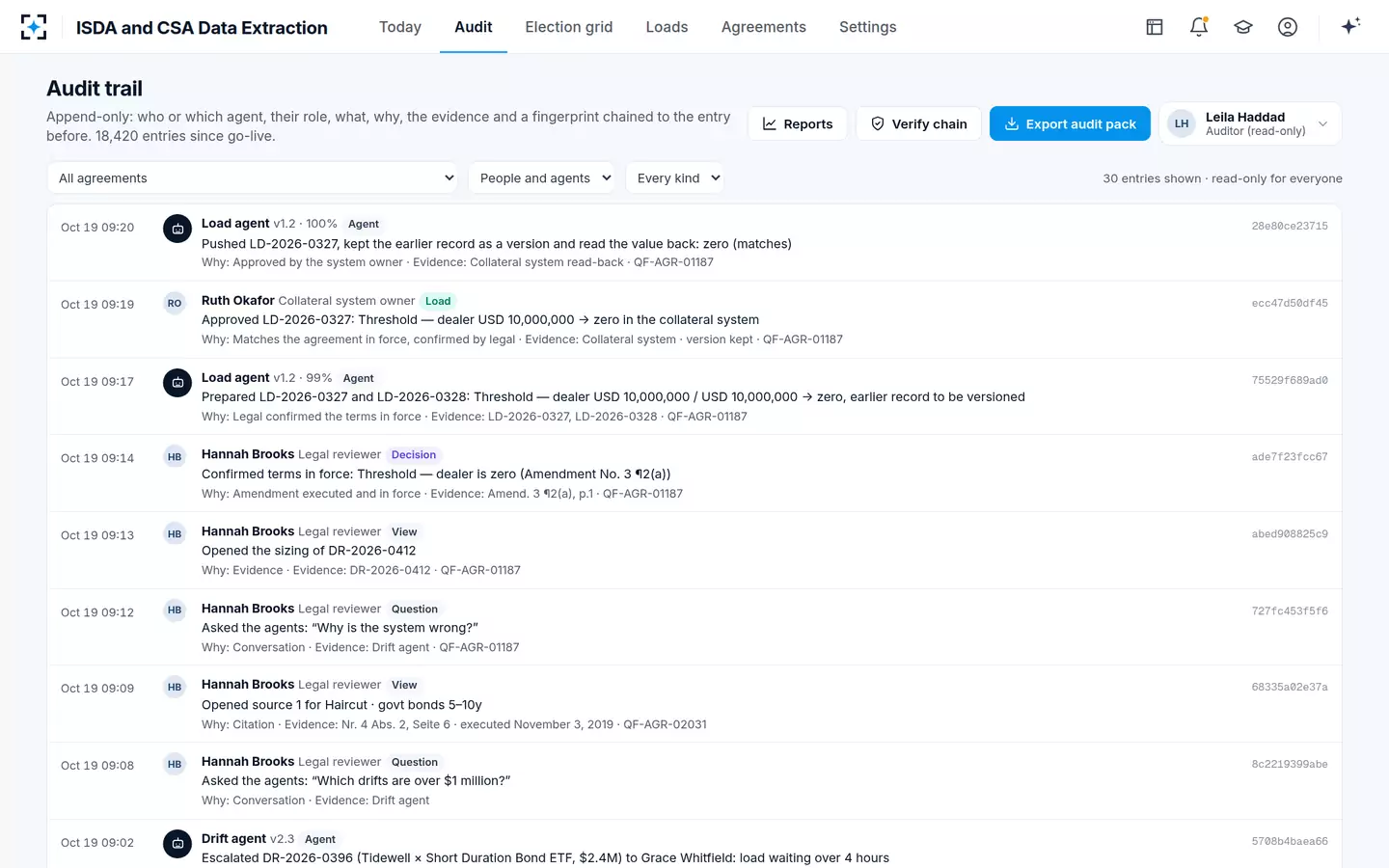The width and height of the screenshot is (1389, 868).
Task: Click fingerprint ecc47d50df45
Action: pos(1290,303)
